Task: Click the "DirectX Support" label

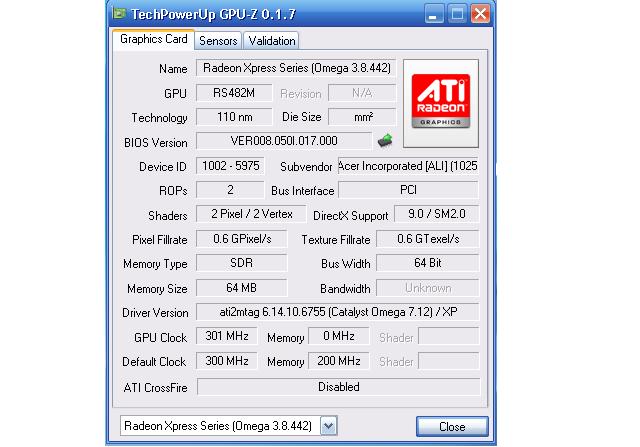Action: [350, 216]
